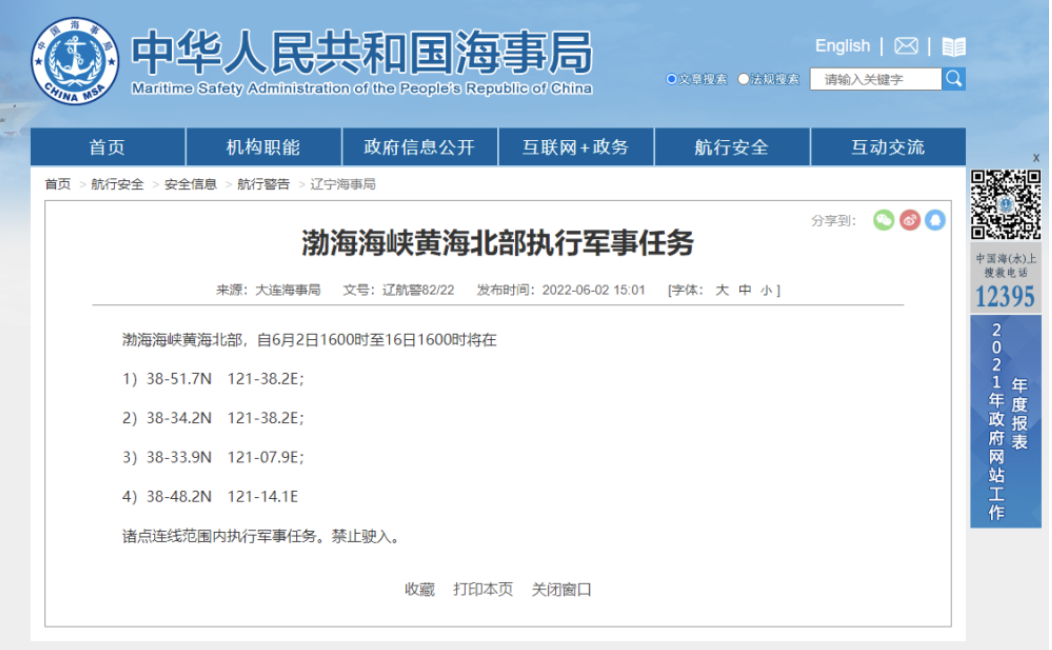Click the magnifier search button

pyautogui.click(x=954, y=78)
